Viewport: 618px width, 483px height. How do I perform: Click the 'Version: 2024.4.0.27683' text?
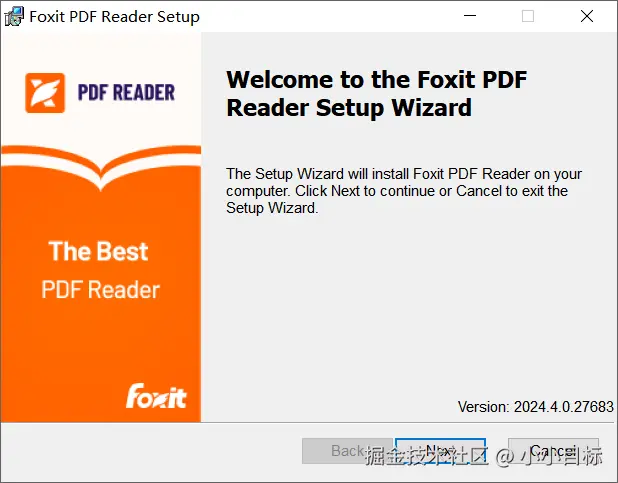(x=536, y=407)
